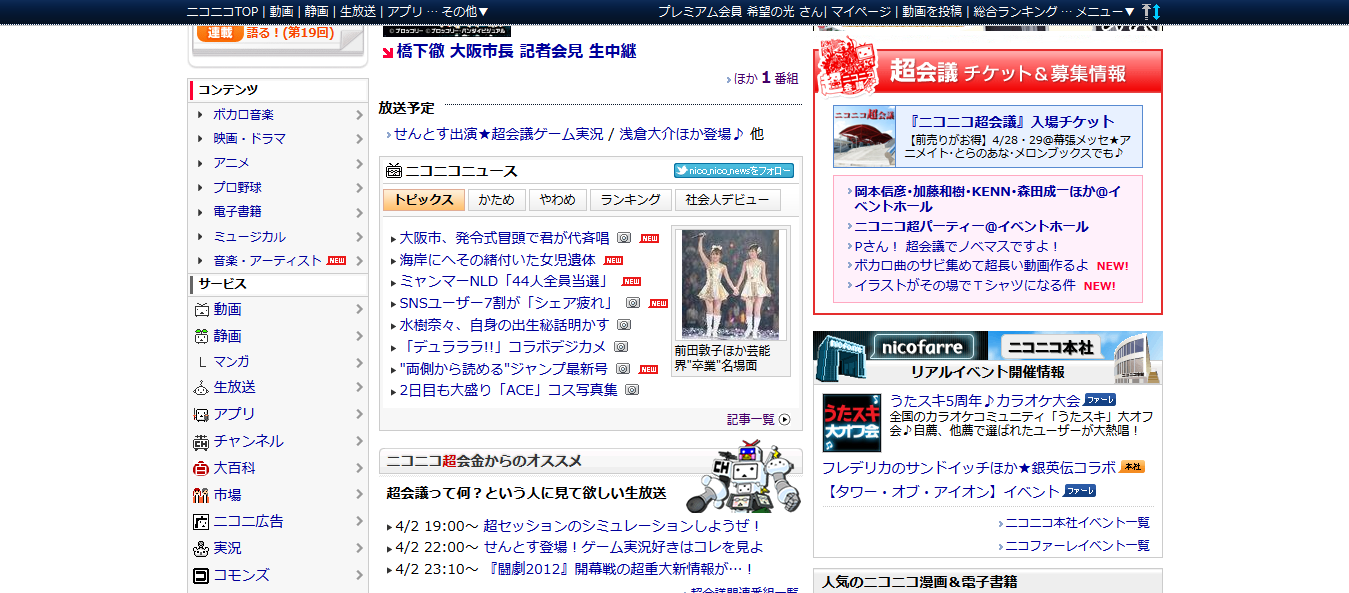
Task: Click camera icon beside 2日目も大盛り headline
Action: [x=632, y=390]
